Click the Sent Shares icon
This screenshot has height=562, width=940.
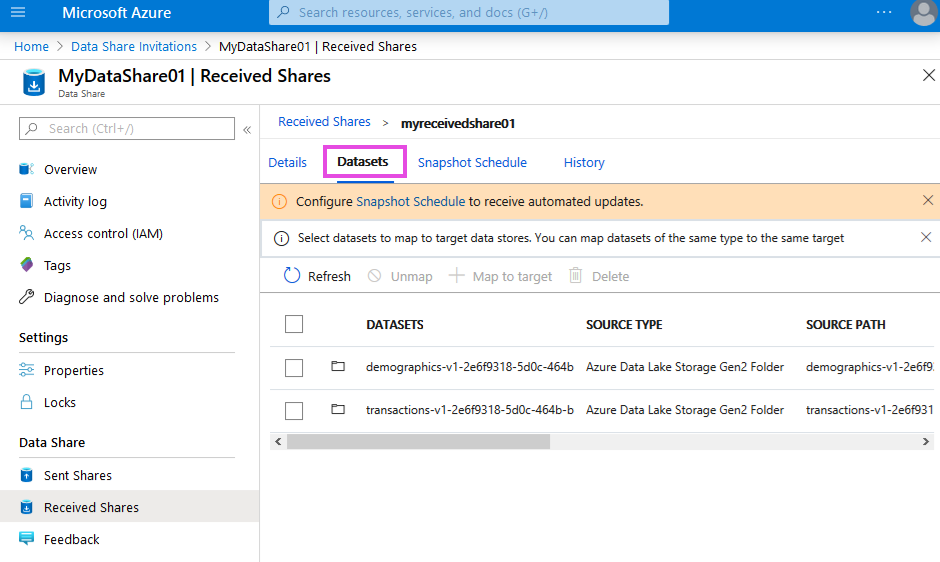[x=26, y=475]
